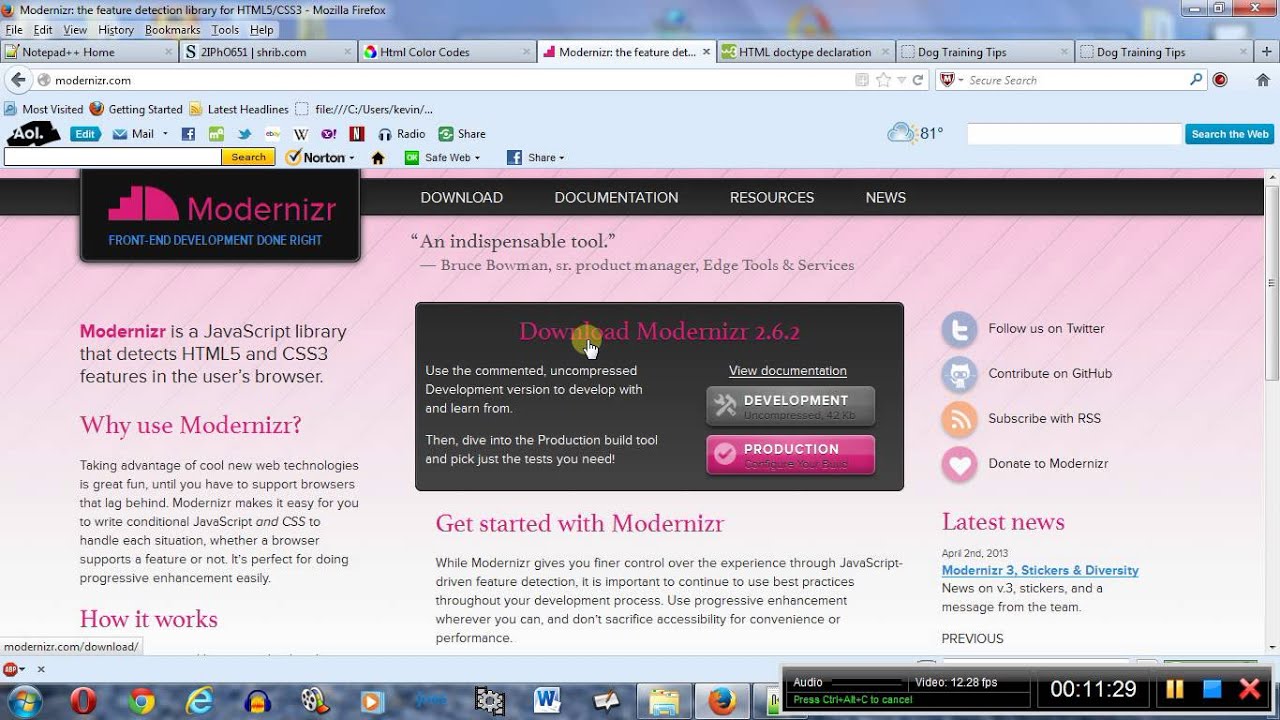The width and height of the screenshot is (1280, 720).
Task: Open Facebook icon in Aol toolbar
Action: [x=188, y=134]
